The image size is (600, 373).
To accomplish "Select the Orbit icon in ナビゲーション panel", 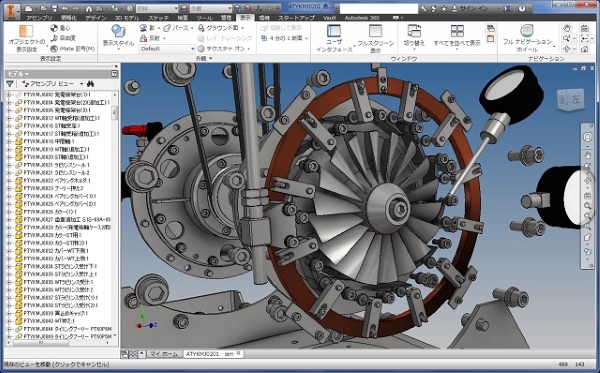I will click(x=567, y=49).
